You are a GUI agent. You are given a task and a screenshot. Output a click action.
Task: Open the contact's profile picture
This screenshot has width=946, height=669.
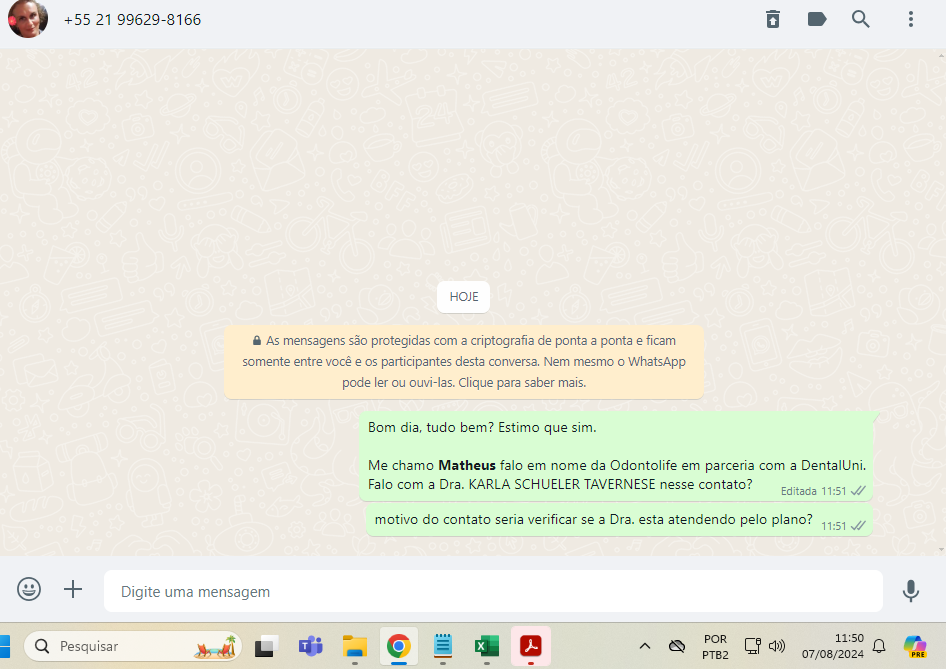(x=27, y=19)
